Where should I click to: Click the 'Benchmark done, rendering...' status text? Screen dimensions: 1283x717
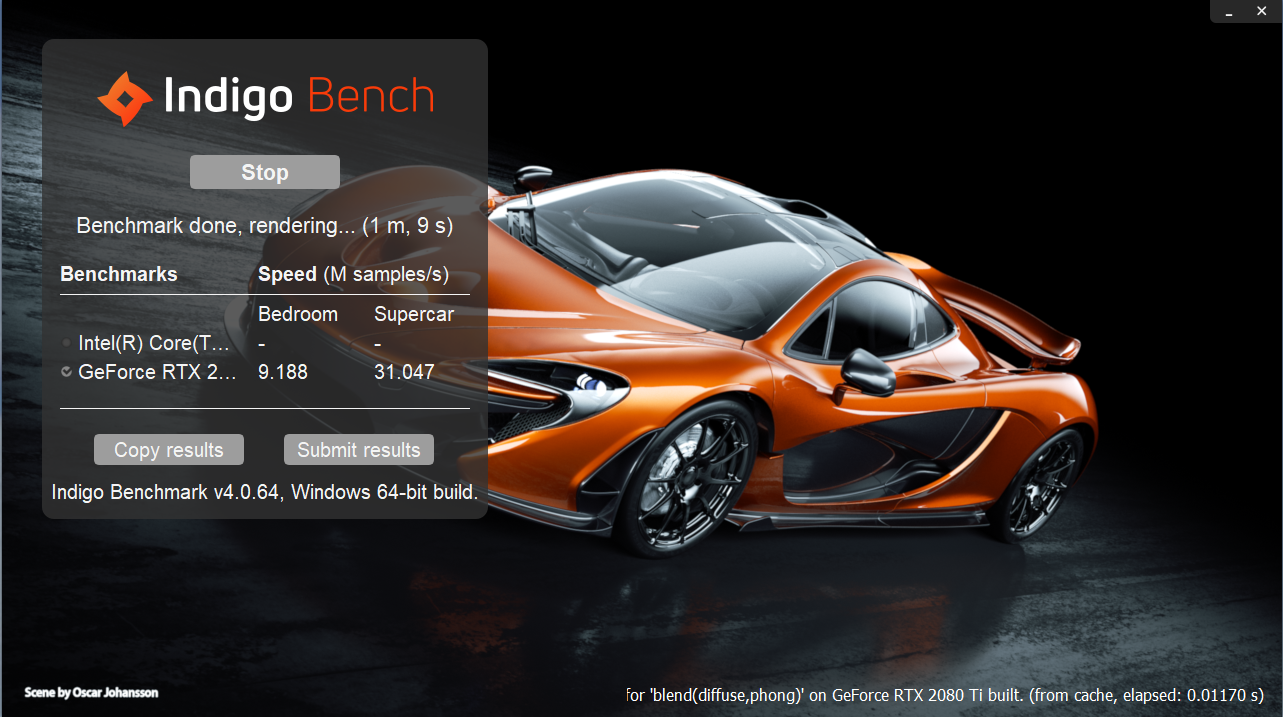pos(265,226)
